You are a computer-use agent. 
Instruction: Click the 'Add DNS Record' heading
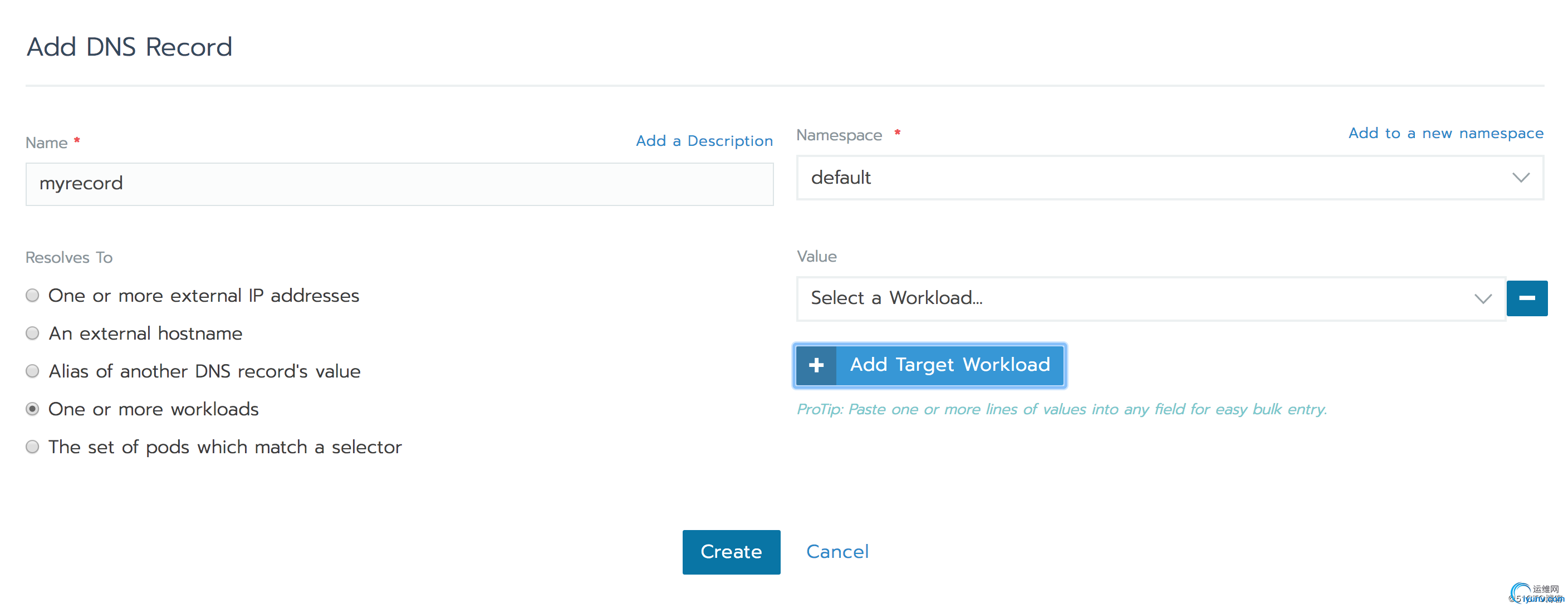130,47
